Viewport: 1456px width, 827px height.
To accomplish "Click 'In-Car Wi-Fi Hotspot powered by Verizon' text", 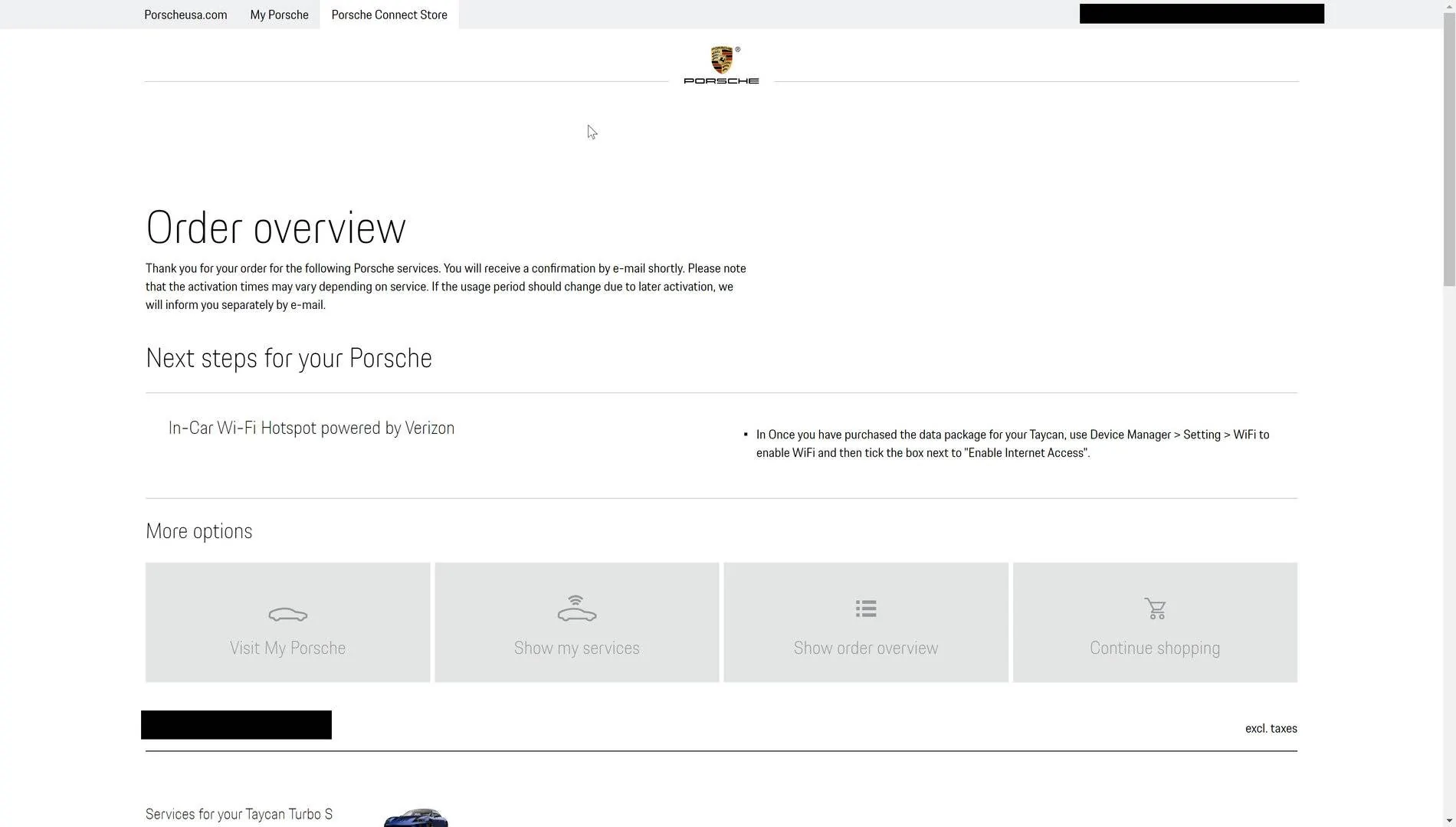I will pyautogui.click(x=311, y=428).
